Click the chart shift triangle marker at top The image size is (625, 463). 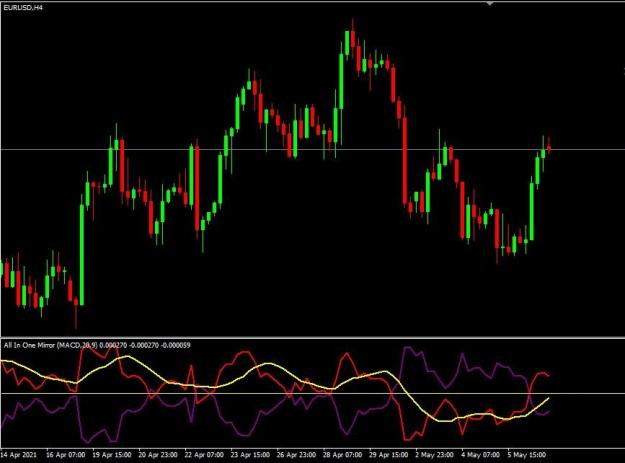pos(489,3)
